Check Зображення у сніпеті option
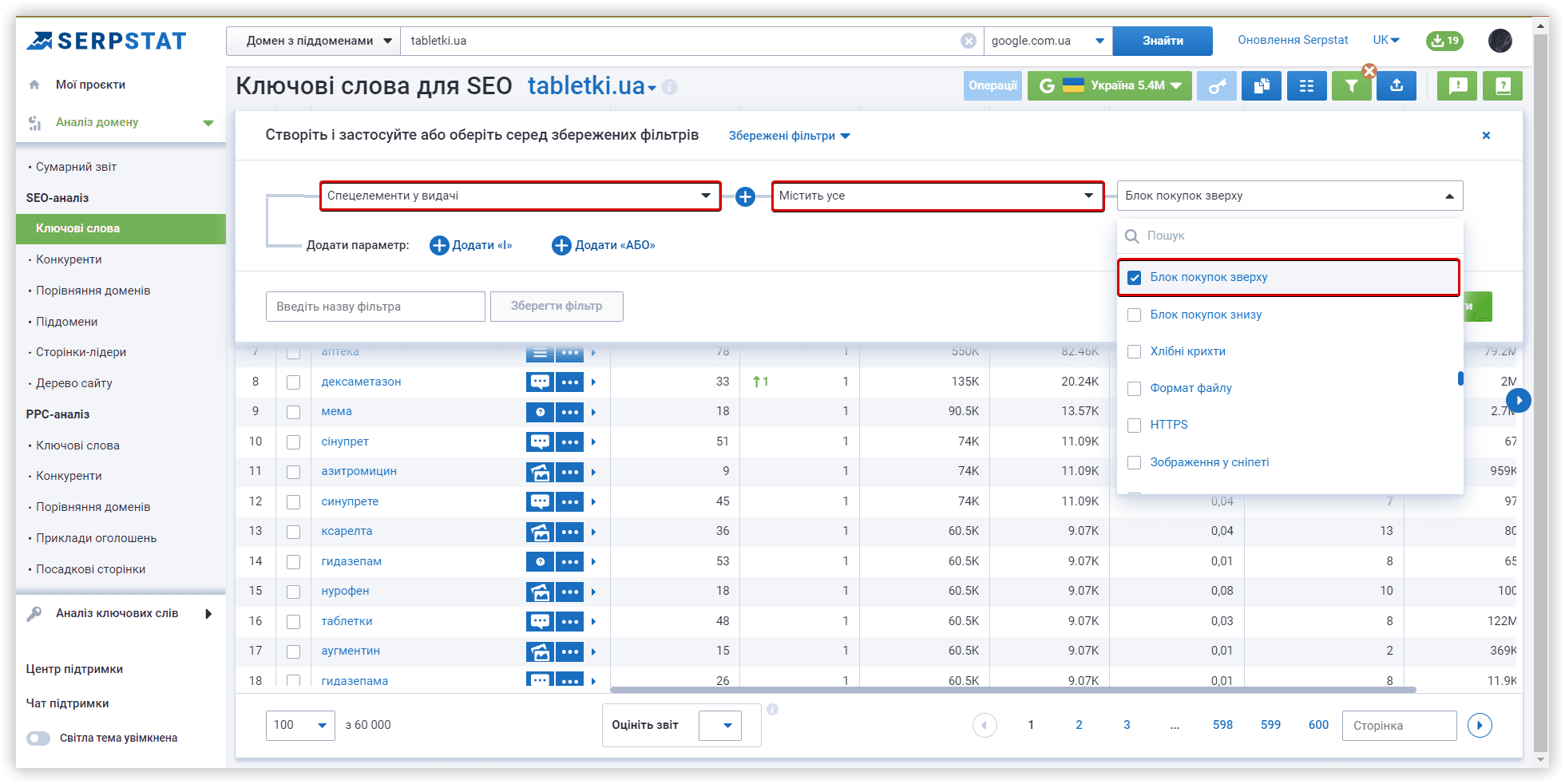The width and height of the screenshot is (1565, 784). coord(1134,462)
